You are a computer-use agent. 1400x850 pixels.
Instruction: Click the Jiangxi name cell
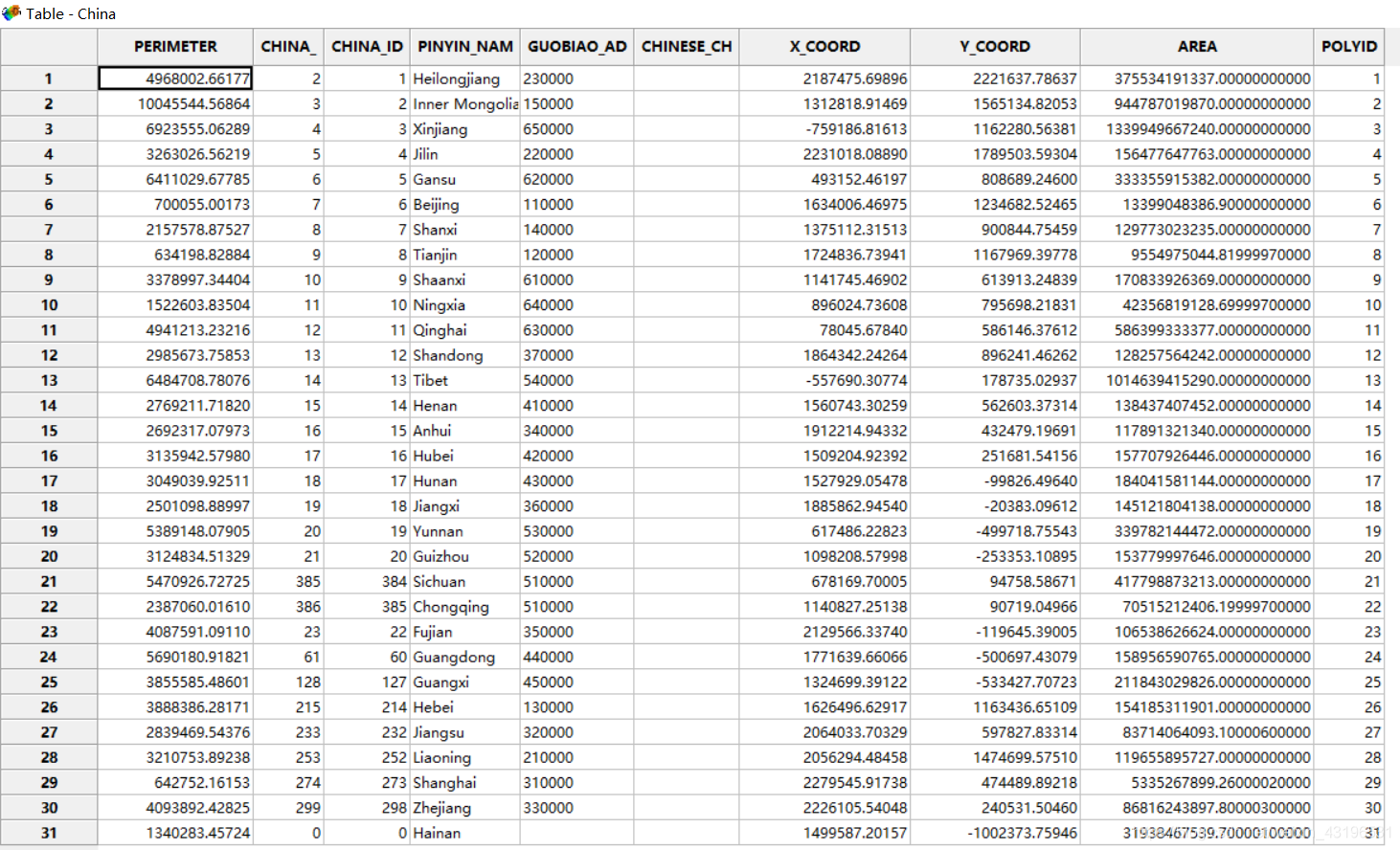point(465,505)
